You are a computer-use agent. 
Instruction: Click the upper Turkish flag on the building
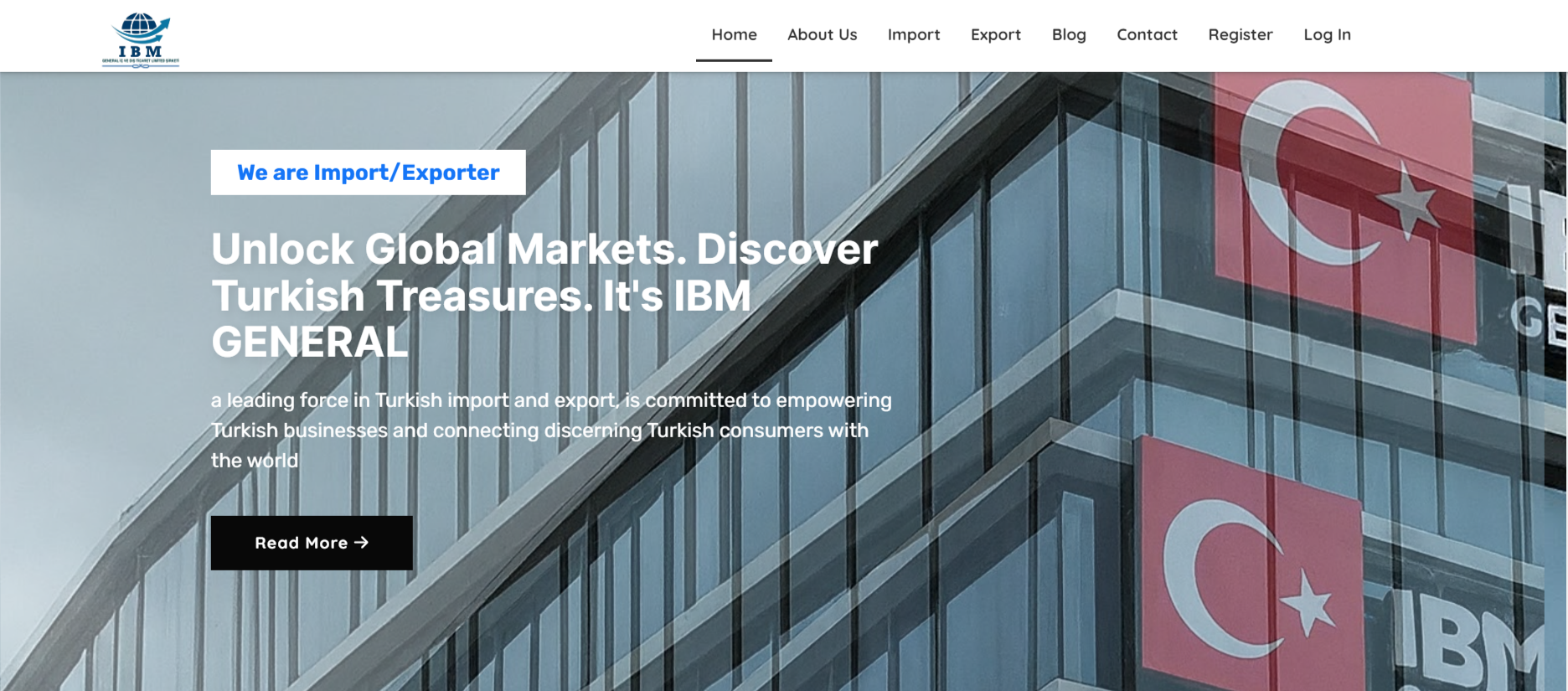pyautogui.click(x=1343, y=201)
